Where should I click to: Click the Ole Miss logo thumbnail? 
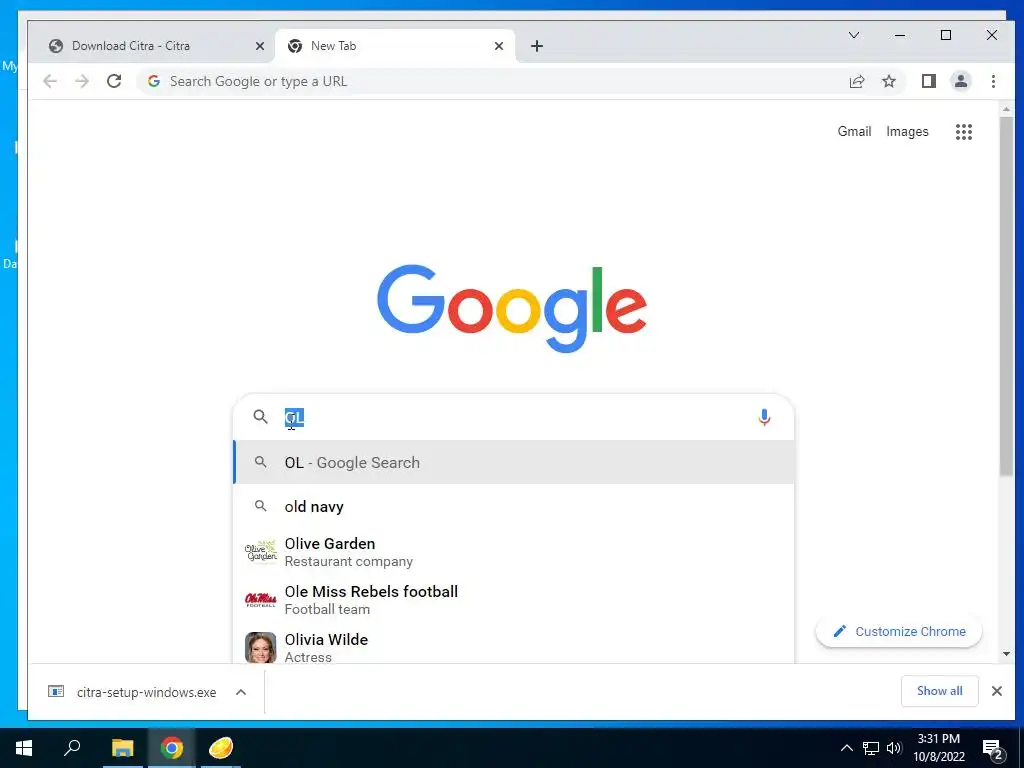pos(261,600)
